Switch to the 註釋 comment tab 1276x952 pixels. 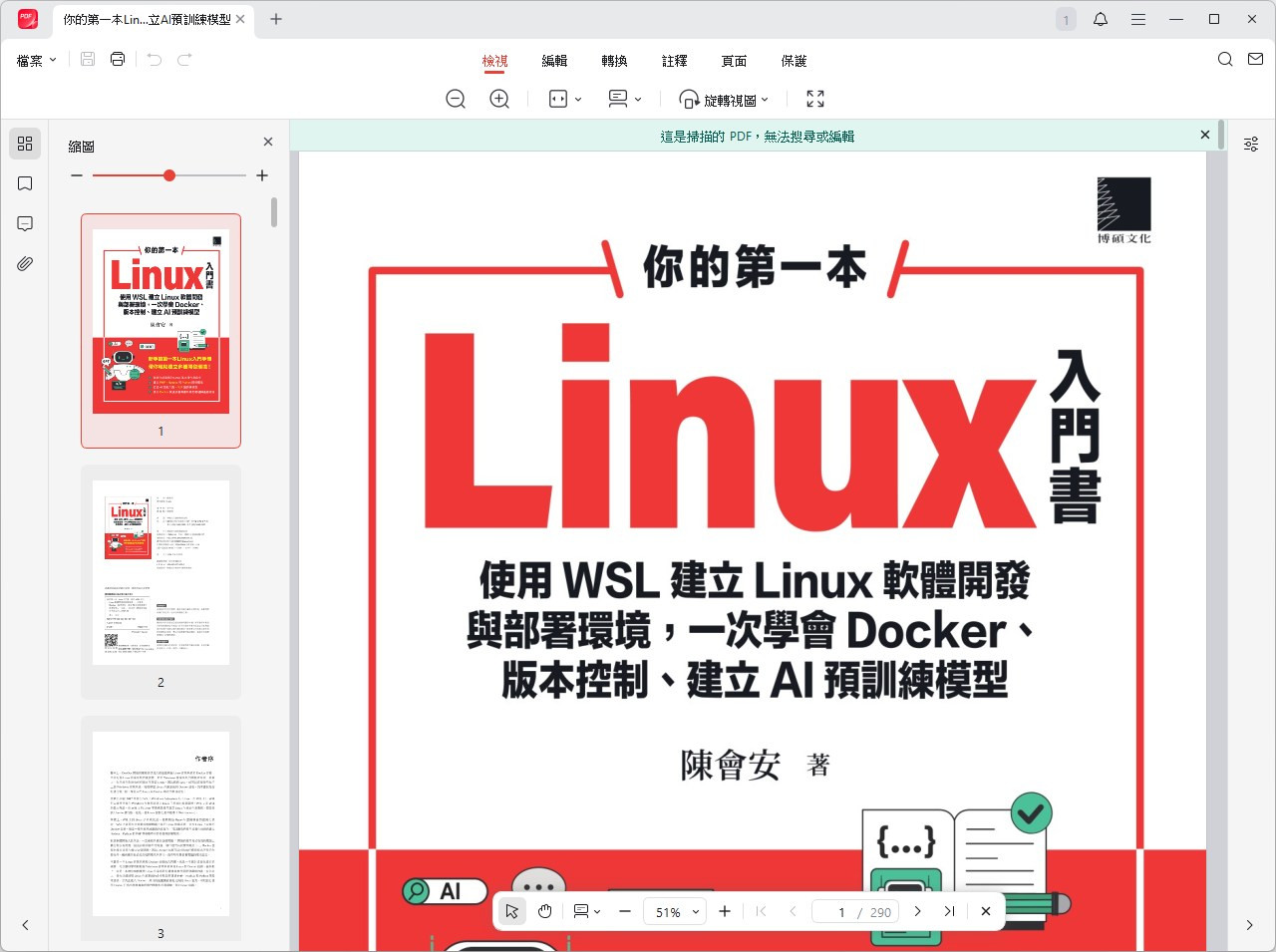pyautogui.click(x=674, y=61)
